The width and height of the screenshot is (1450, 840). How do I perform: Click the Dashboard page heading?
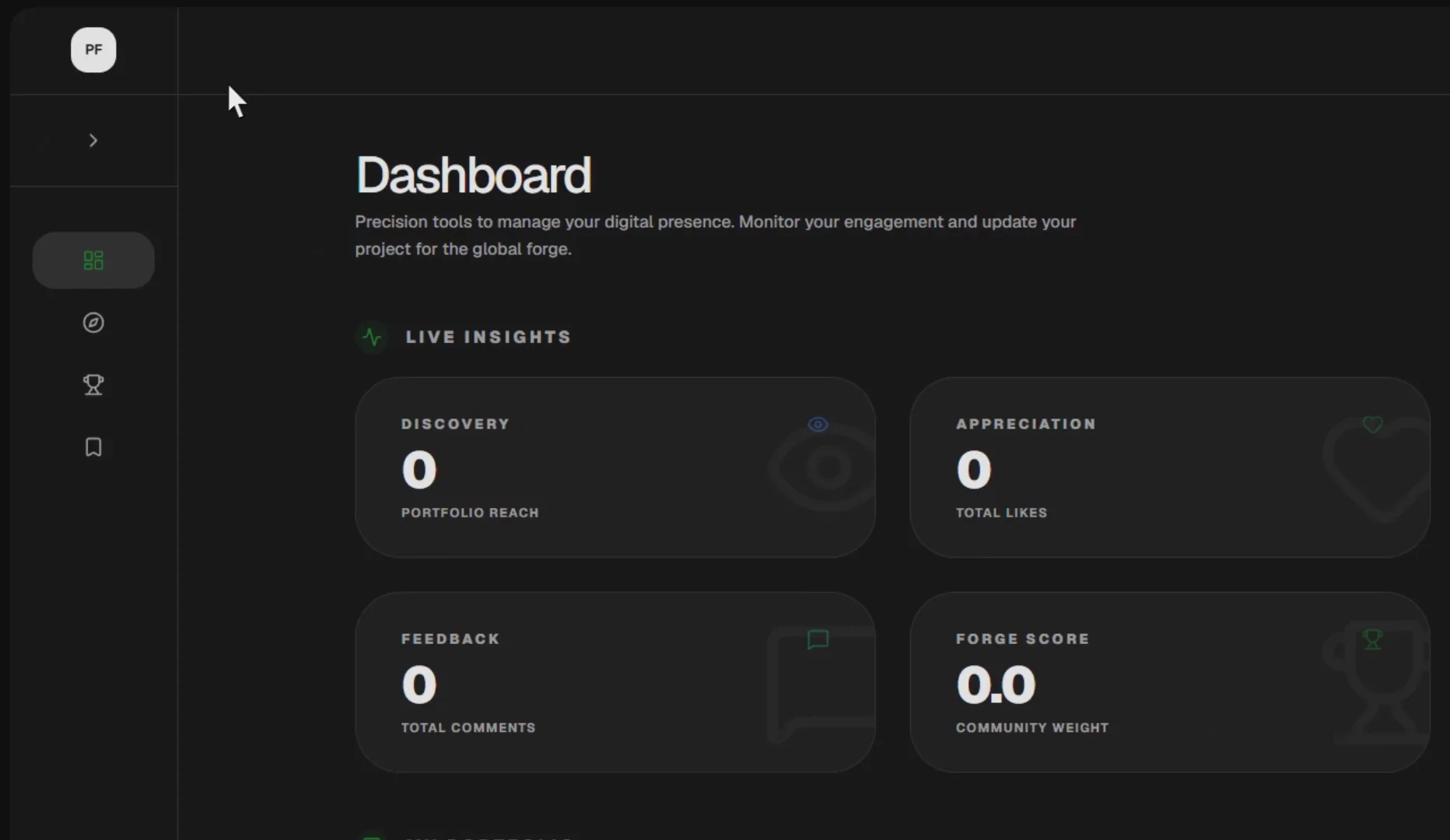(x=473, y=175)
